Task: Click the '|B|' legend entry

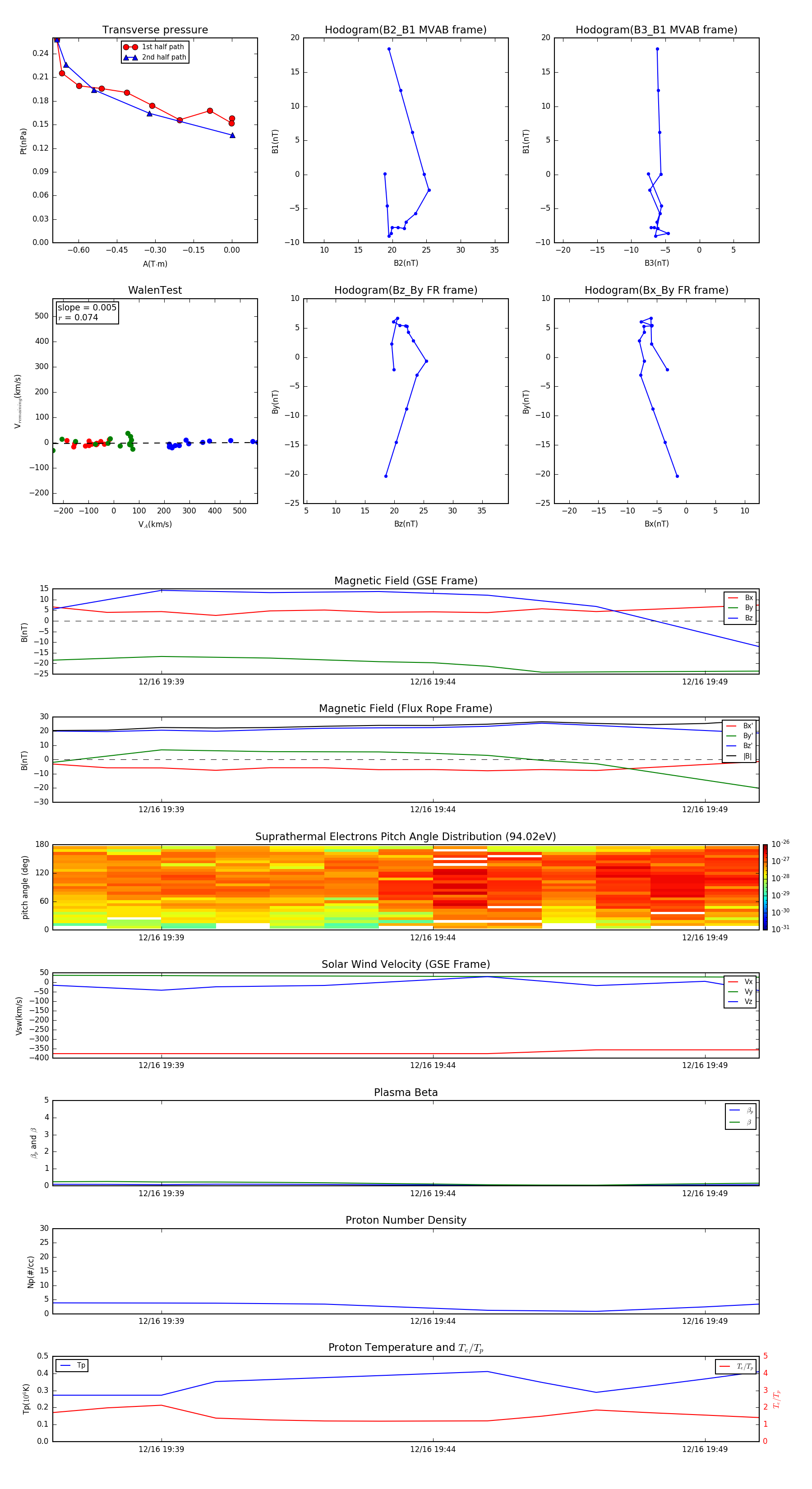Action: [x=740, y=756]
